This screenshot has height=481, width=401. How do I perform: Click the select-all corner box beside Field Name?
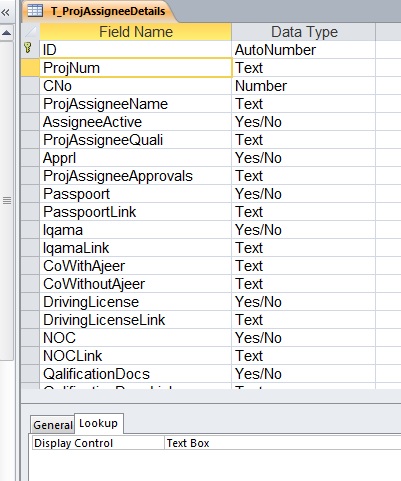[31, 32]
